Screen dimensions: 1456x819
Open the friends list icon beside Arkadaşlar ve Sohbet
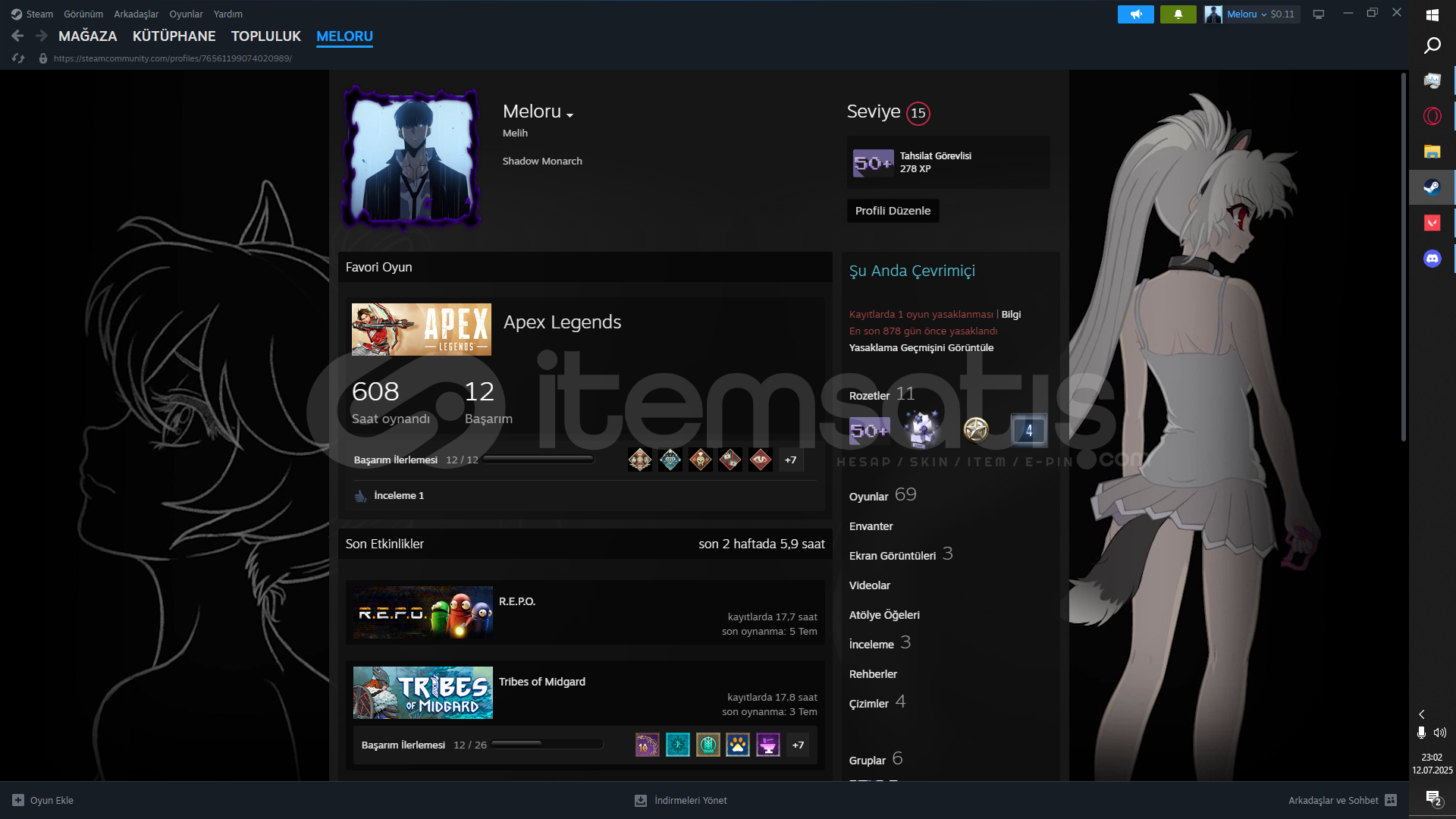click(1391, 800)
